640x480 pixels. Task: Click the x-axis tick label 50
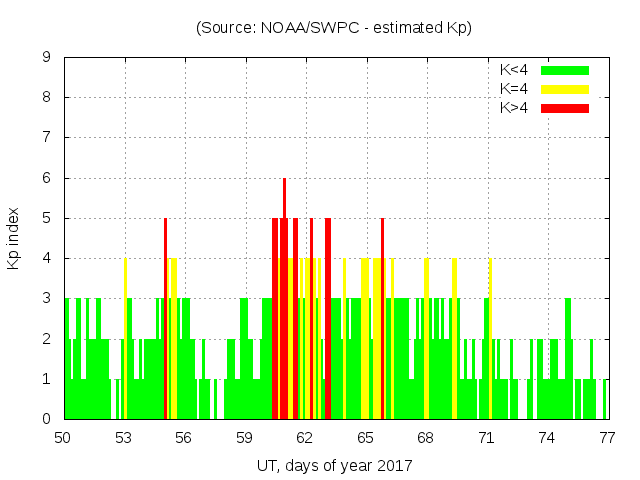click(63, 437)
